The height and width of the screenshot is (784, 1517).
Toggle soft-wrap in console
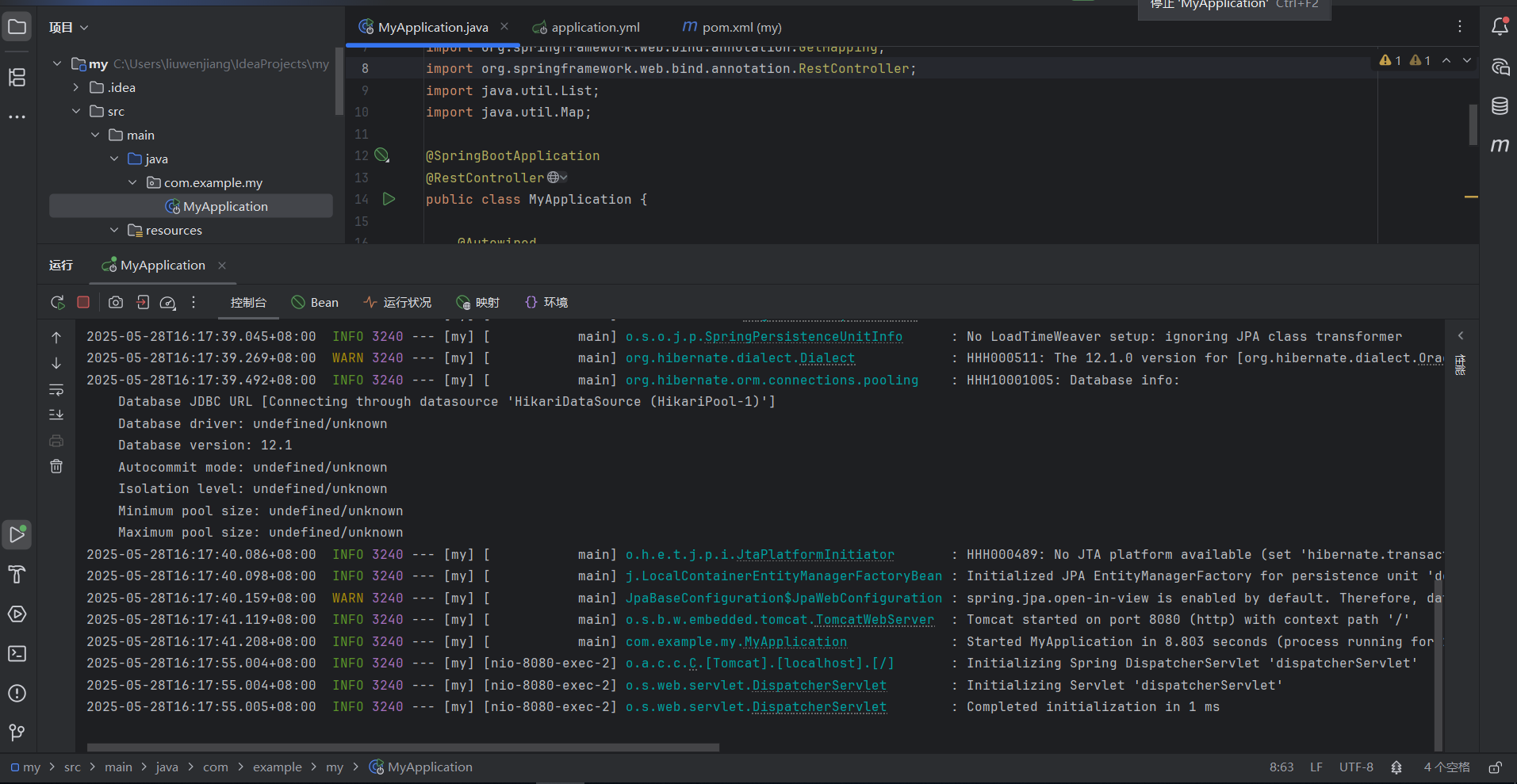point(56,389)
